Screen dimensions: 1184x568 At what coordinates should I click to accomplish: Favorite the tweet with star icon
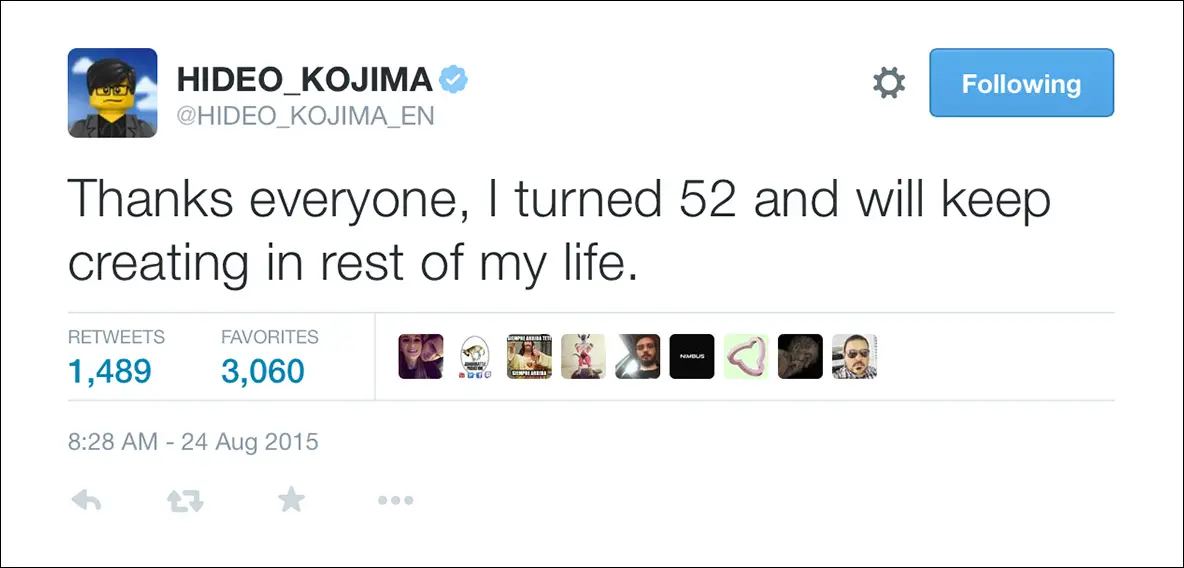pyautogui.click(x=291, y=500)
